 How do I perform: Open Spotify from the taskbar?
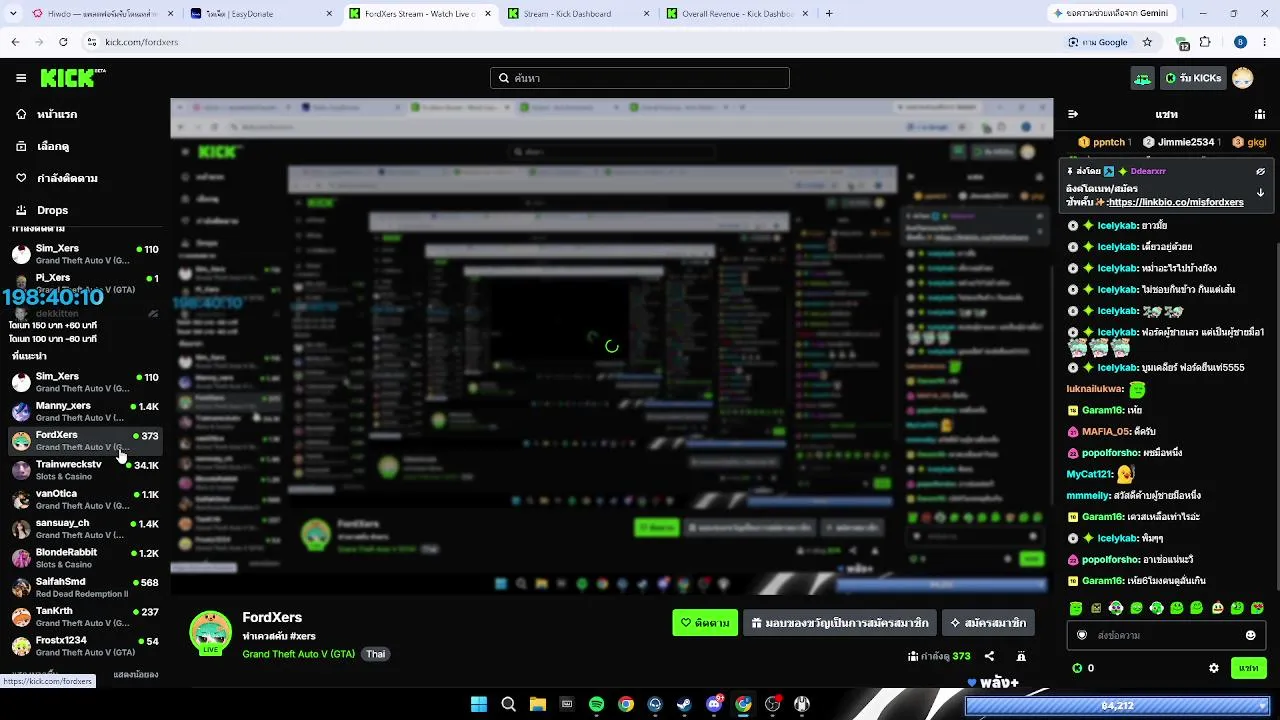[x=596, y=704]
